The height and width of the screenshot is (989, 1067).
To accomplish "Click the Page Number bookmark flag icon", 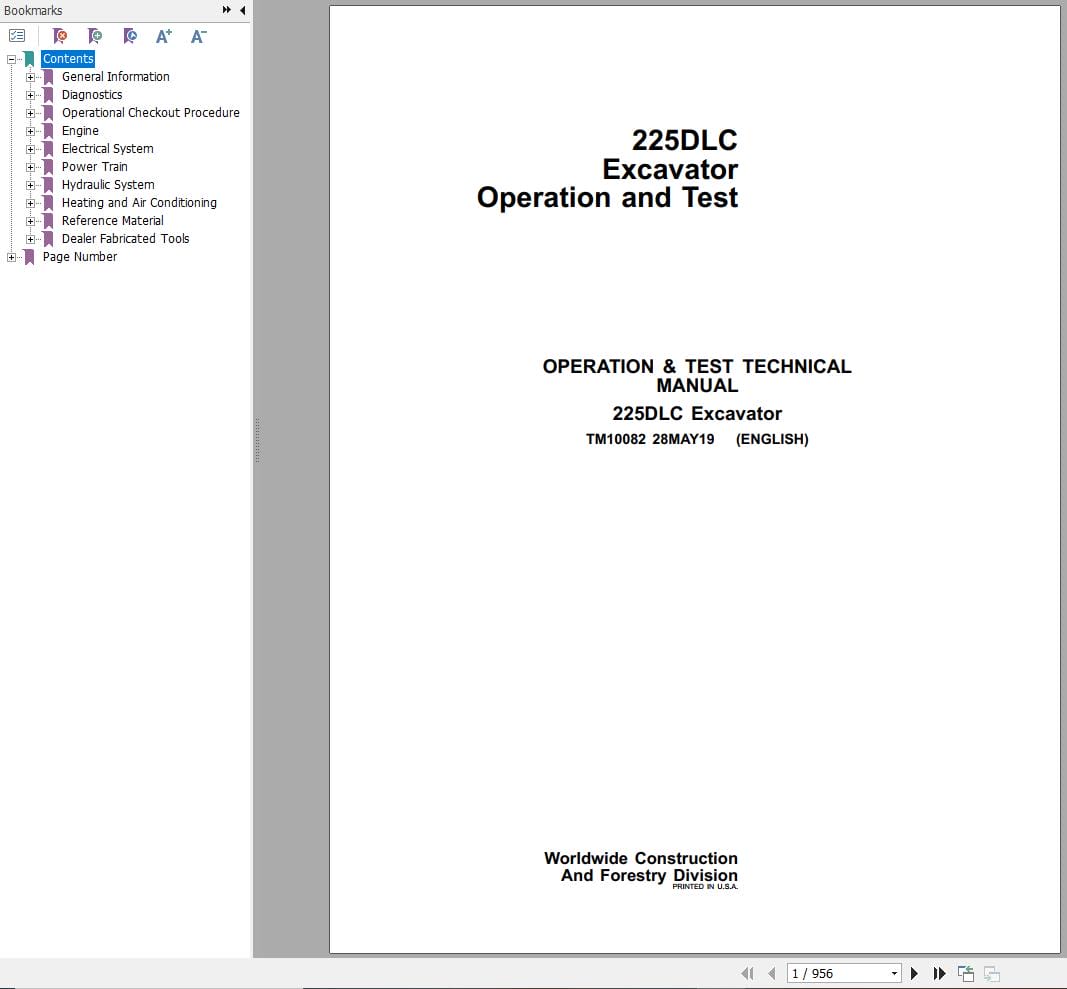I will 29,257.
